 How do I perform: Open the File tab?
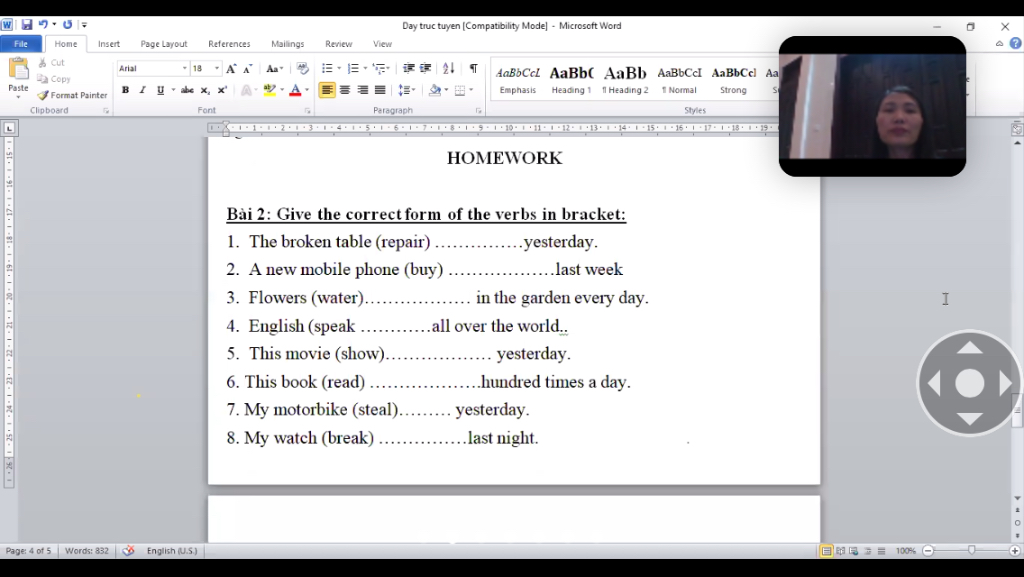(x=21, y=44)
